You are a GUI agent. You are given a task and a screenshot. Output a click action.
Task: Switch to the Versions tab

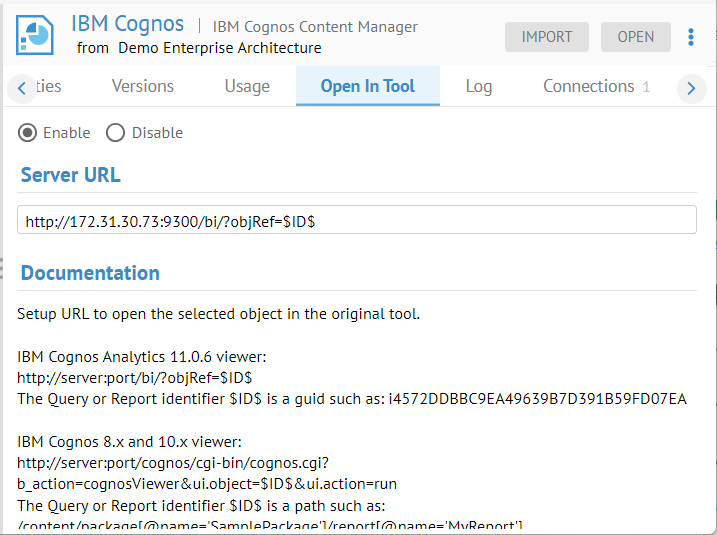143,86
